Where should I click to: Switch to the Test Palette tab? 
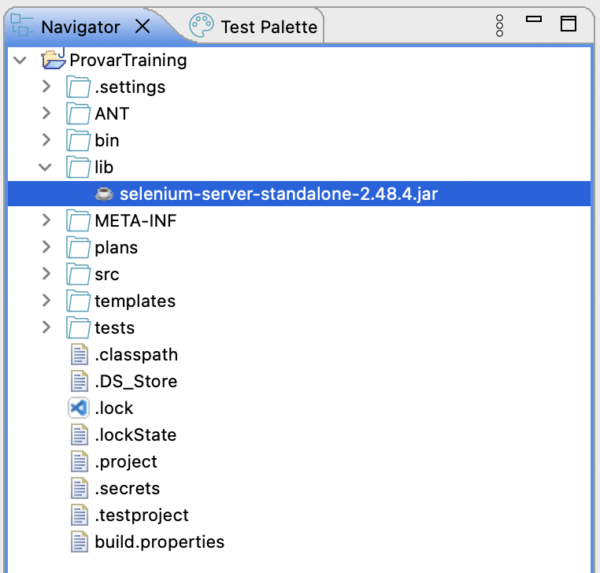268,27
